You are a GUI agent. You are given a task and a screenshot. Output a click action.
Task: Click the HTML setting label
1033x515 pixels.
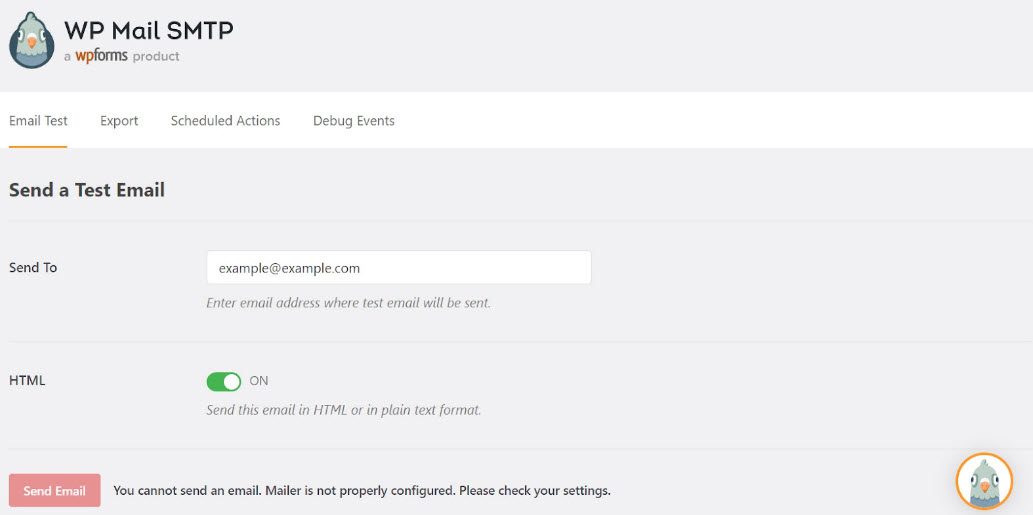point(27,380)
